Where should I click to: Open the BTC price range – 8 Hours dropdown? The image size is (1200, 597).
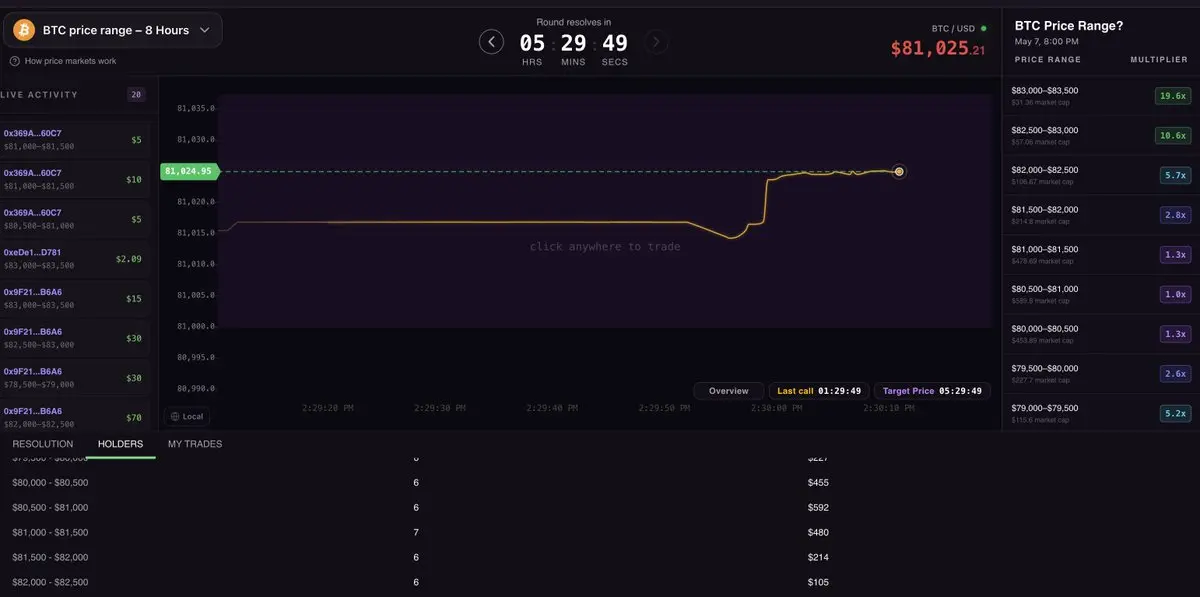(x=112, y=30)
